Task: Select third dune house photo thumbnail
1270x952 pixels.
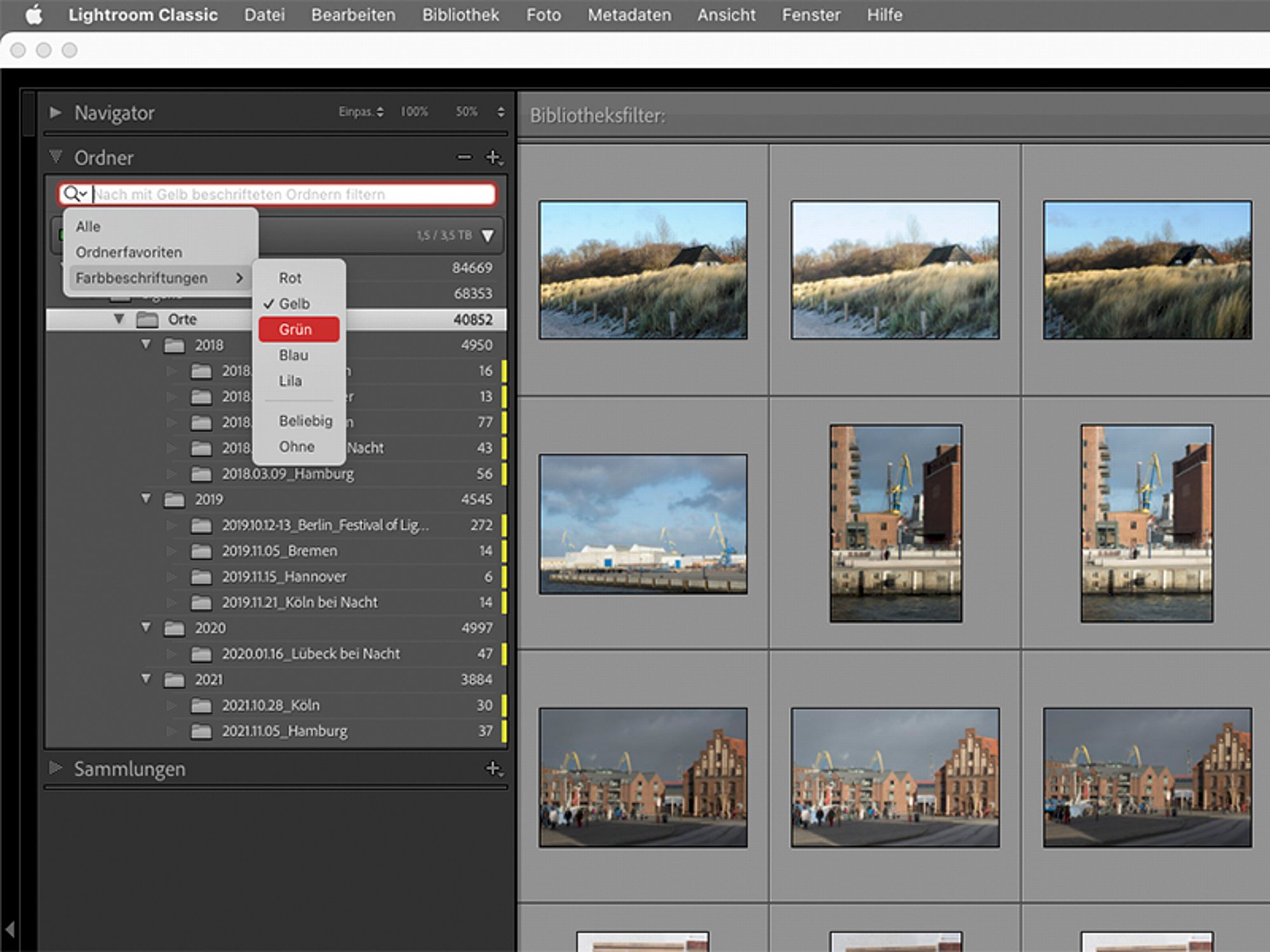Action: pos(1147,270)
